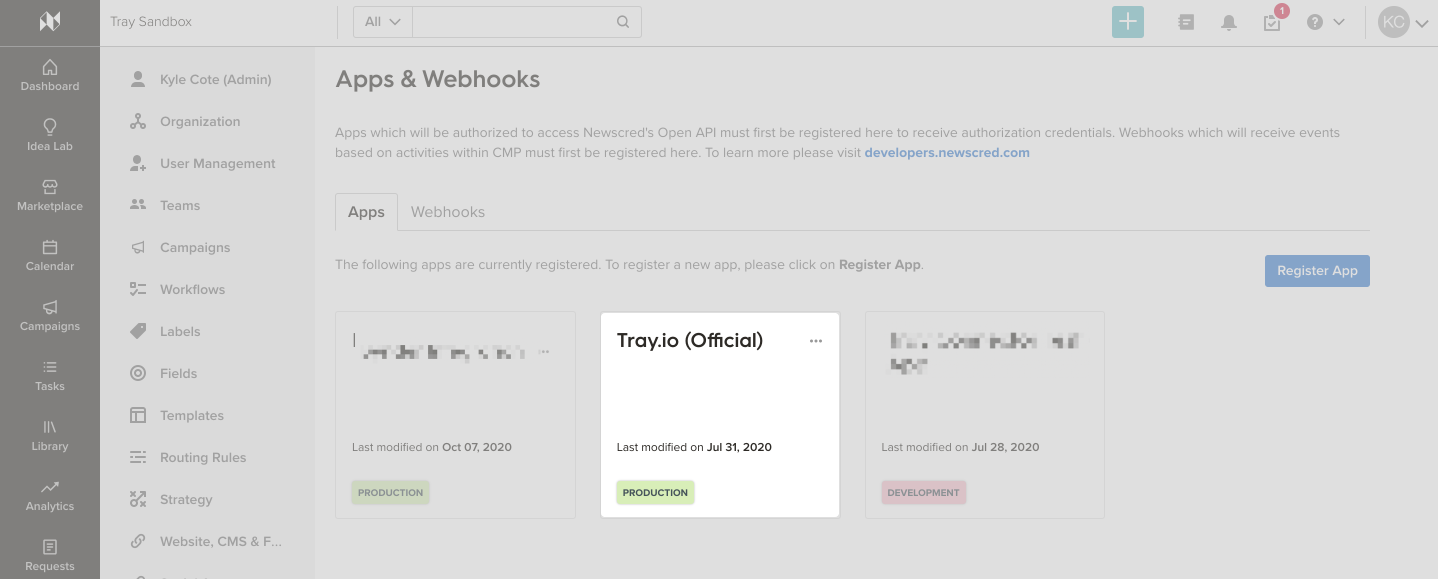Select the Idea Lab sidebar icon
This screenshot has width=1438, height=579.
pyautogui.click(x=49, y=136)
